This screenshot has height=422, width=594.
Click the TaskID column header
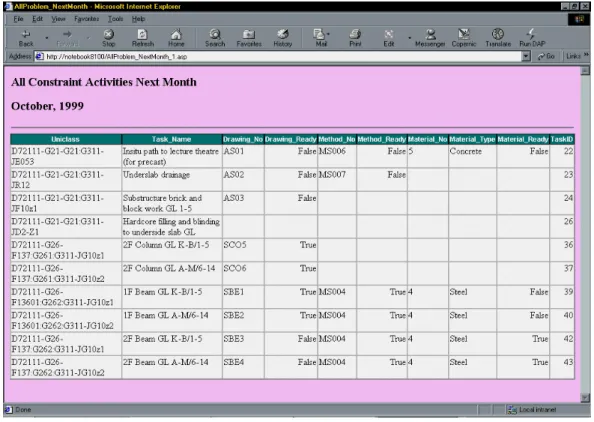(x=562, y=139)
